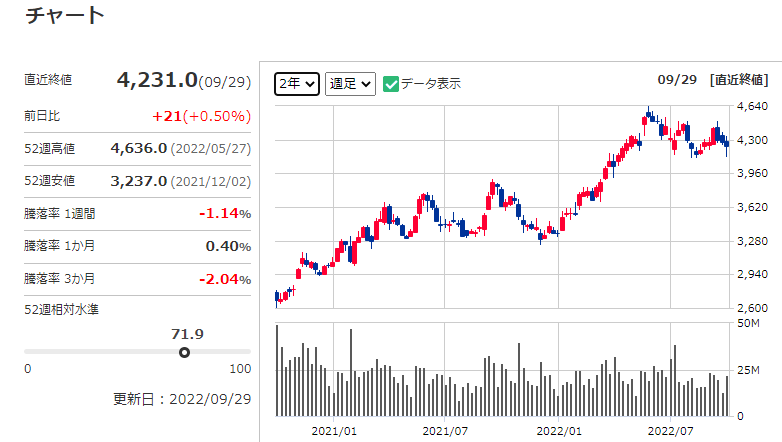Click the チャート heading
Viewport: 782px width, 442px height.
[x=65, y=15]
